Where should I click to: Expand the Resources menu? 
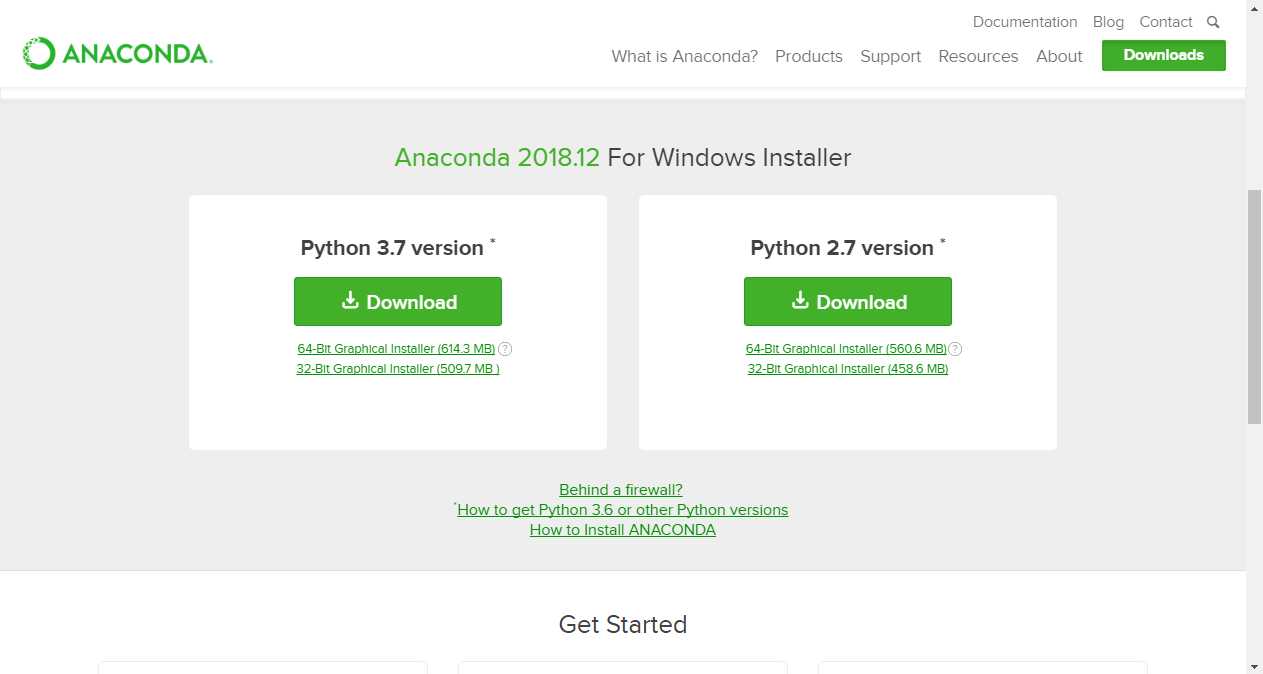coord(978,56)
